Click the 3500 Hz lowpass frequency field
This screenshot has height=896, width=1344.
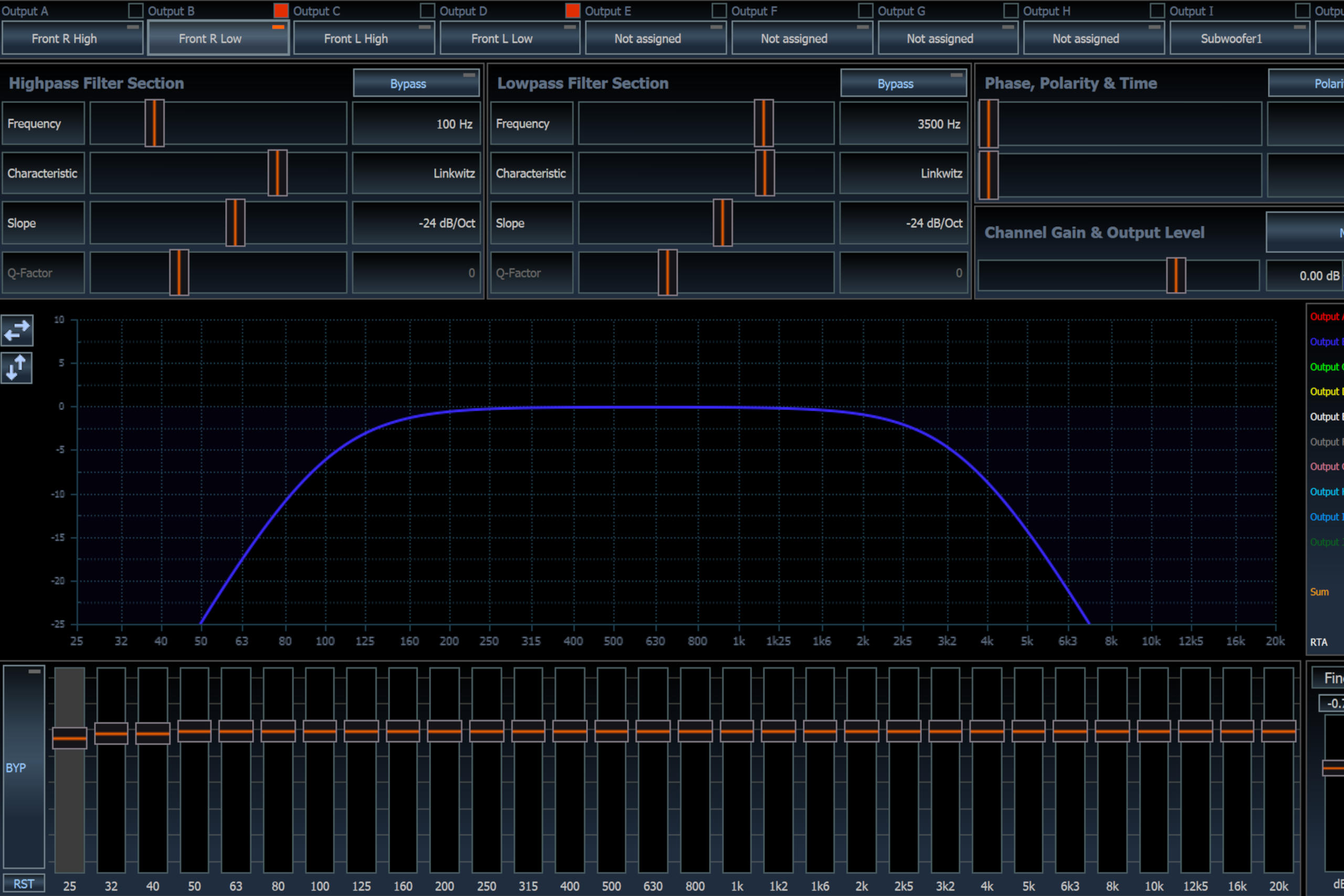pos(904,123)
